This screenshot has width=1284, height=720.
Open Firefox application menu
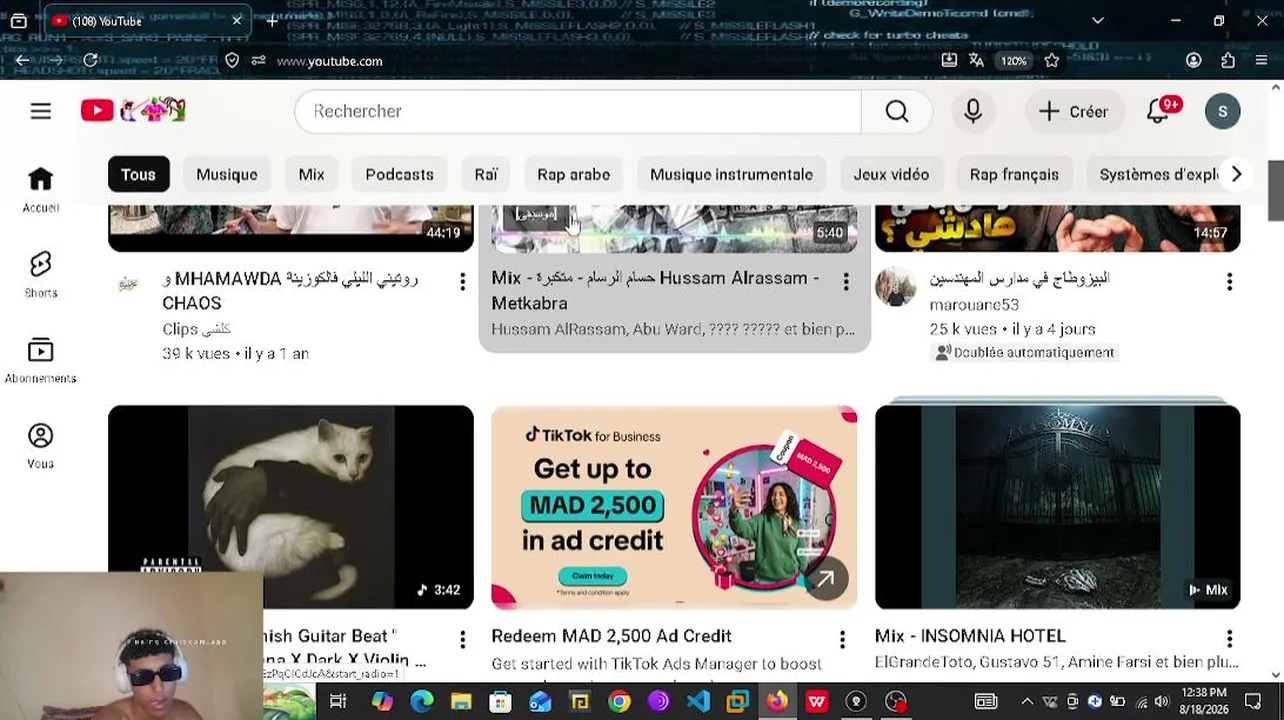1262,61
